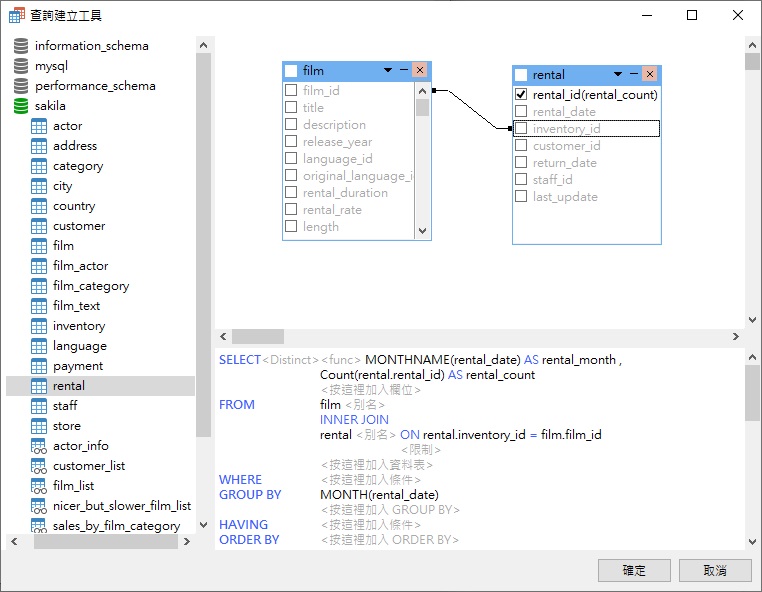Check the film_id column checkbox
Viewport: 762px width, 592px height.
(x=291, y=91)
